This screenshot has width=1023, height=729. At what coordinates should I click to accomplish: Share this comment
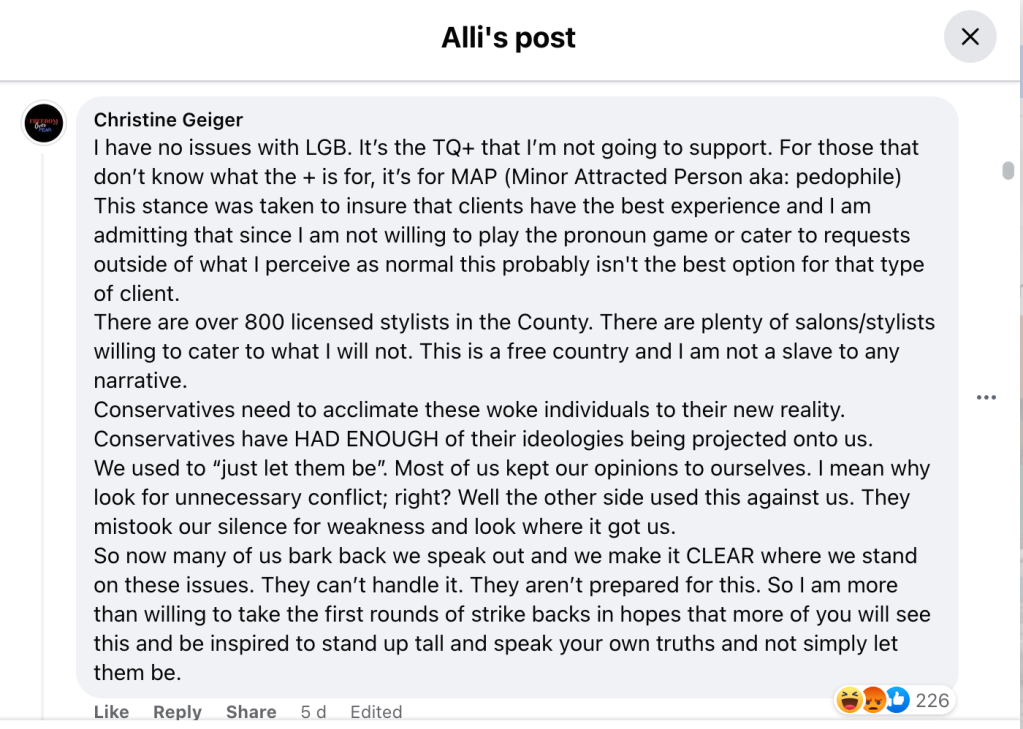coord(251,712)
